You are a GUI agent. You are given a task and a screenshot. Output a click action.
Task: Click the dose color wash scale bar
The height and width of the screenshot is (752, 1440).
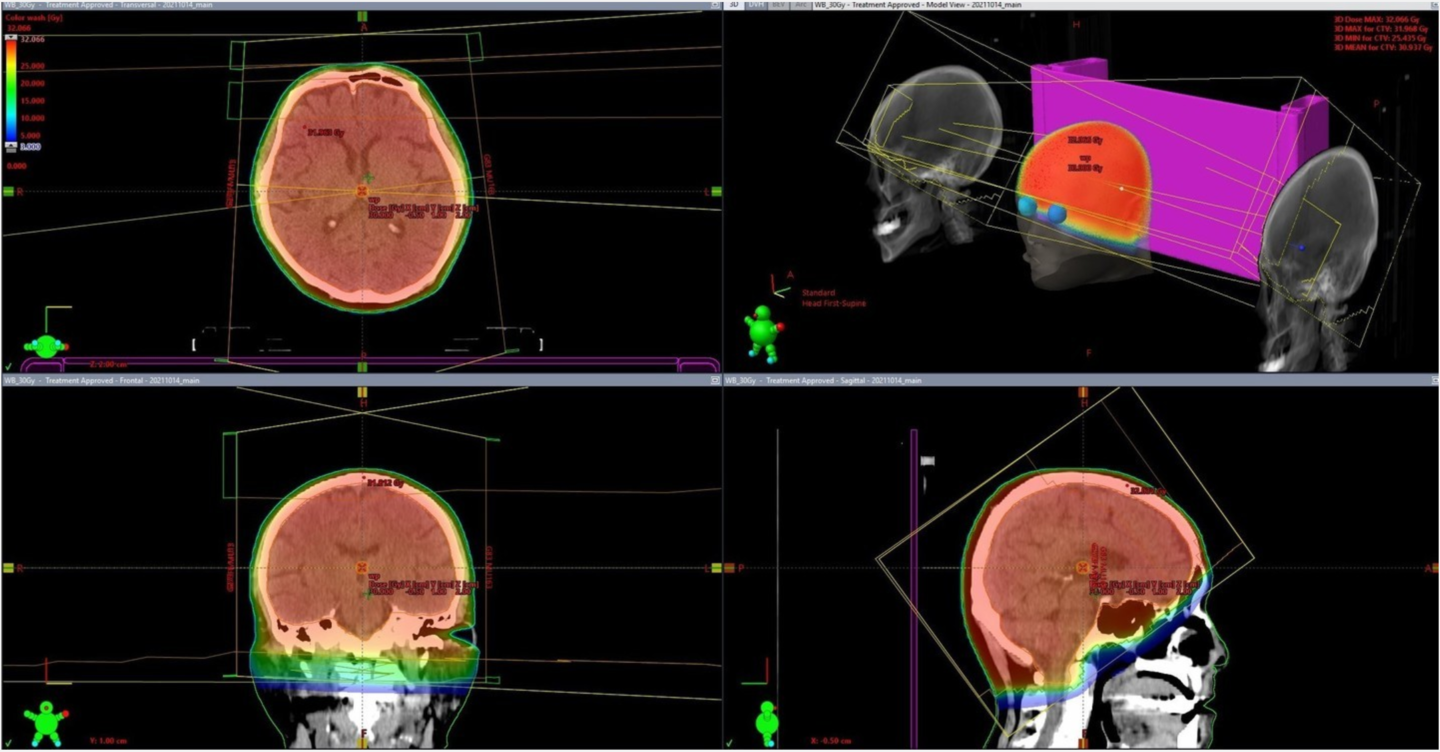point(11,90)
